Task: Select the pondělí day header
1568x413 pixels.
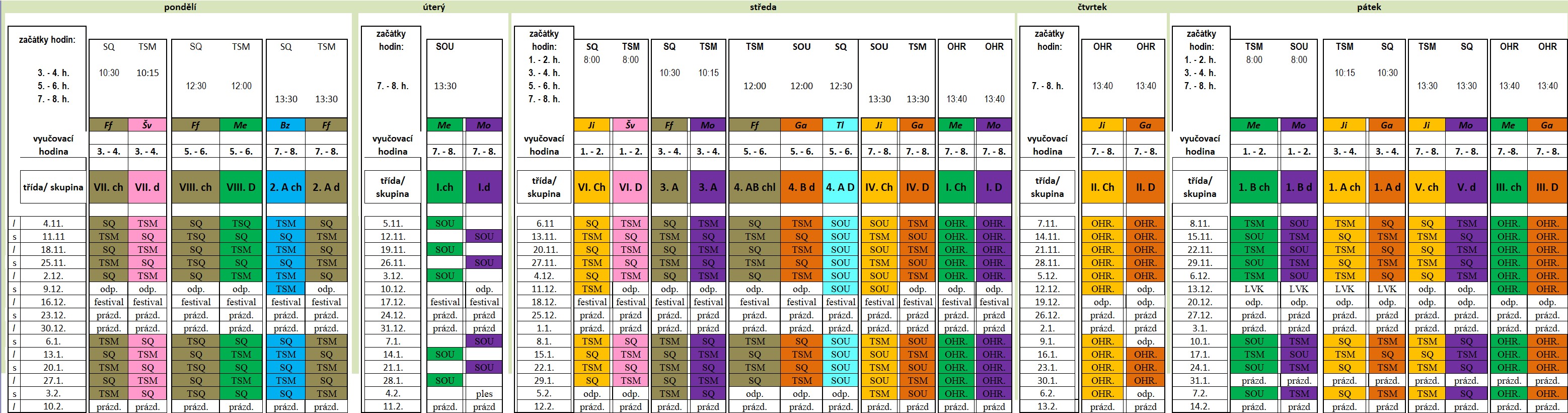Action: 180,7
